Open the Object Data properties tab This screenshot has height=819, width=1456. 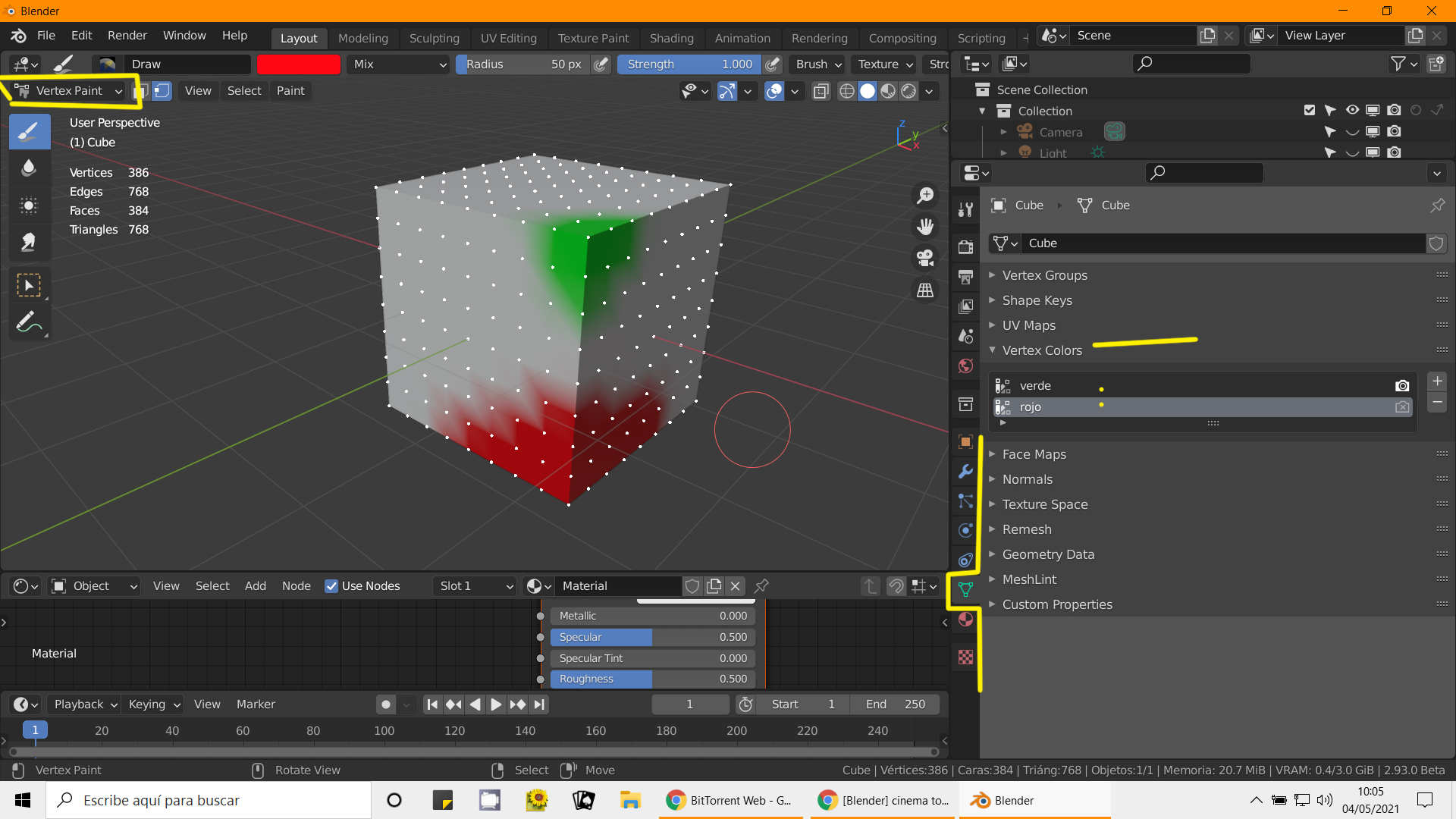tap(965, 589)
